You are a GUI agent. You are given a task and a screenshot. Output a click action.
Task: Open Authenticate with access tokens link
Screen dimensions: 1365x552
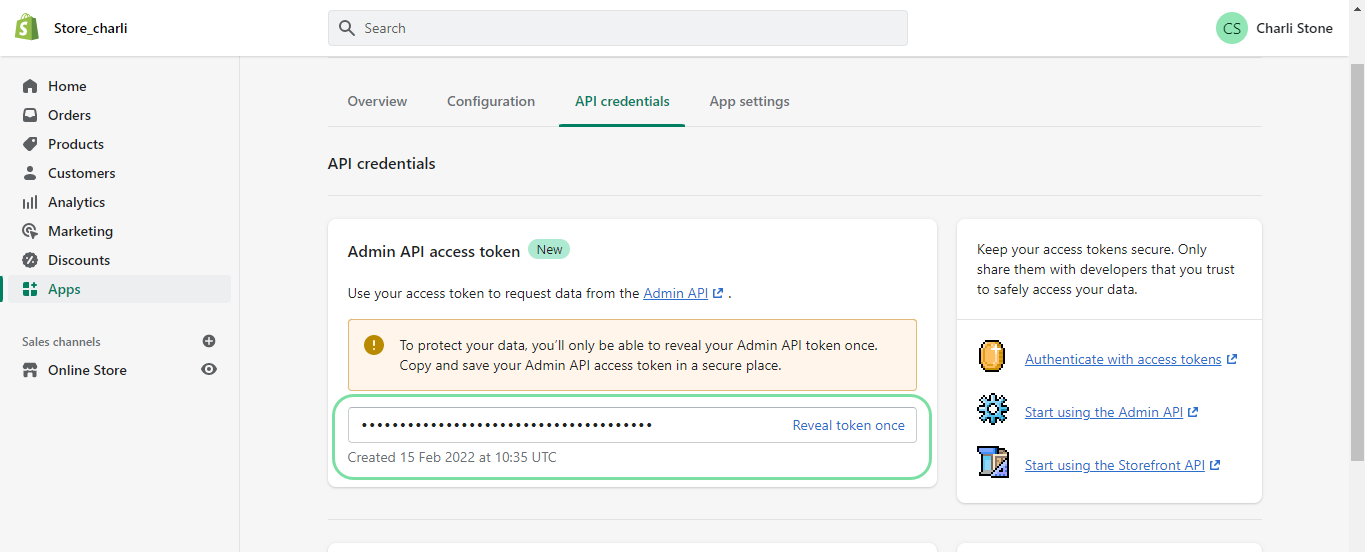[x=1123, y=359]
